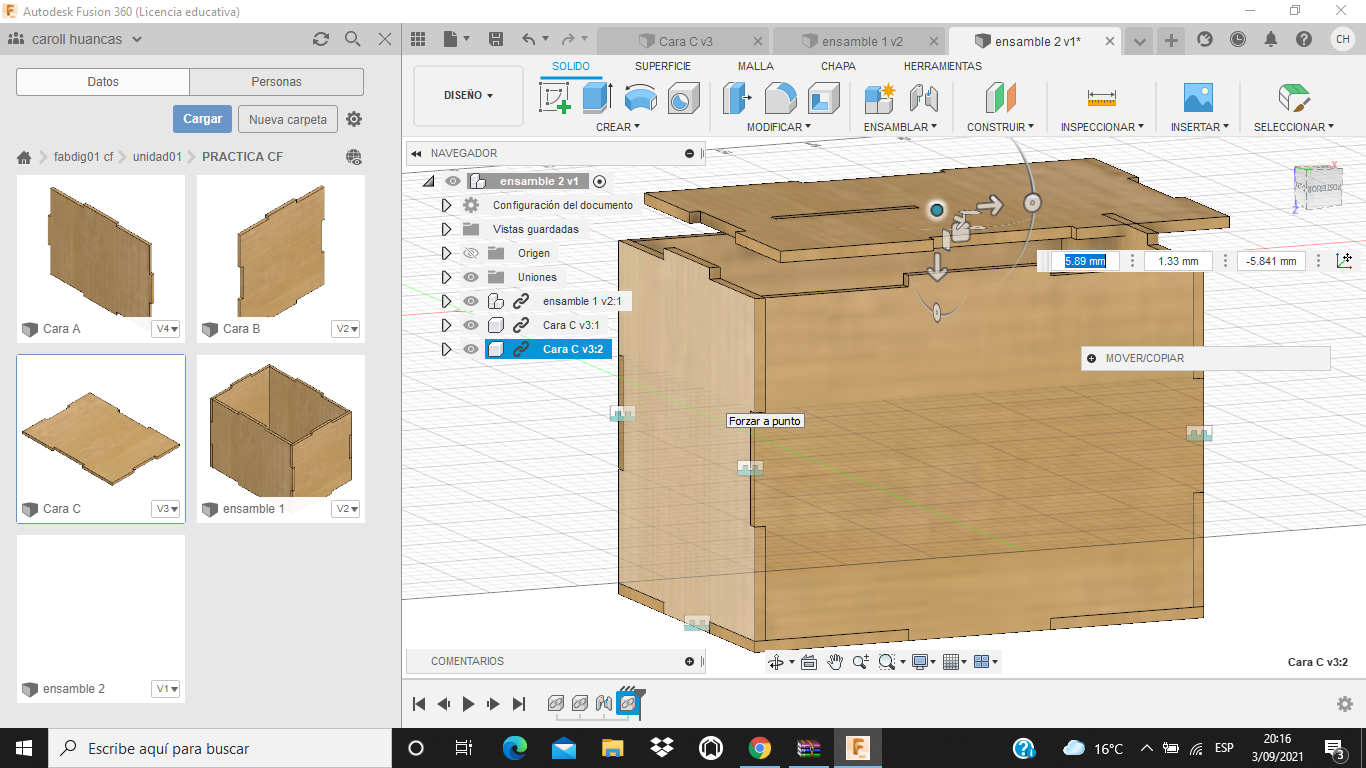The image size is (1366, 768).
Task: Refresh the data panel
Action: pyautogui.click(x=320, y=39)
